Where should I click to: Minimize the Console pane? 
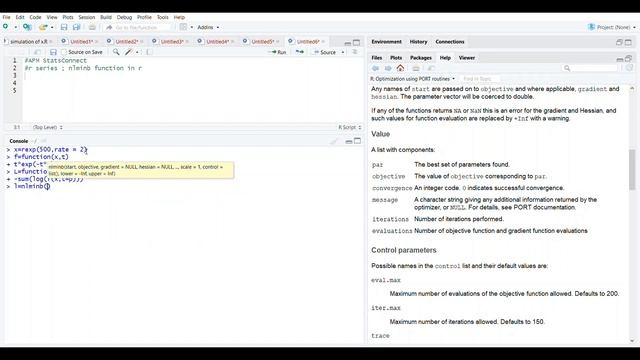point(349,141)
